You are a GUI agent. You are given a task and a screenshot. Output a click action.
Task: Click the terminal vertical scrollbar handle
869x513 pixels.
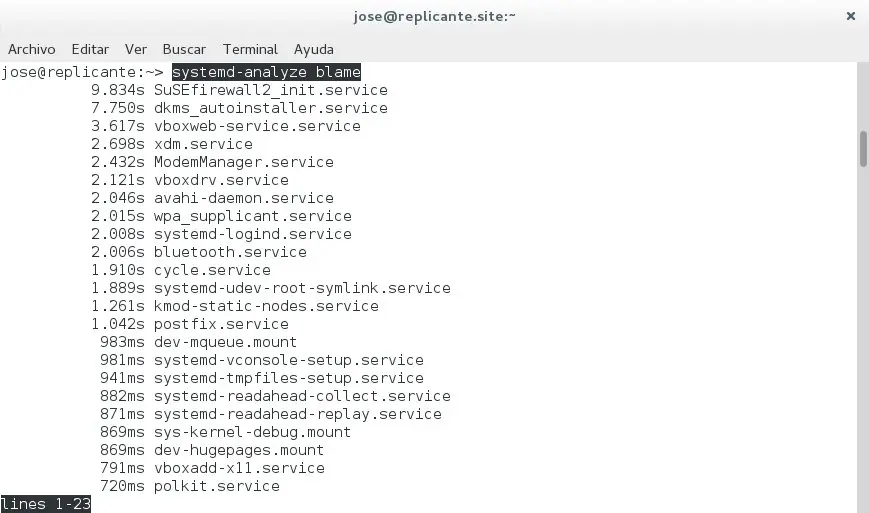tap(863, 148)
